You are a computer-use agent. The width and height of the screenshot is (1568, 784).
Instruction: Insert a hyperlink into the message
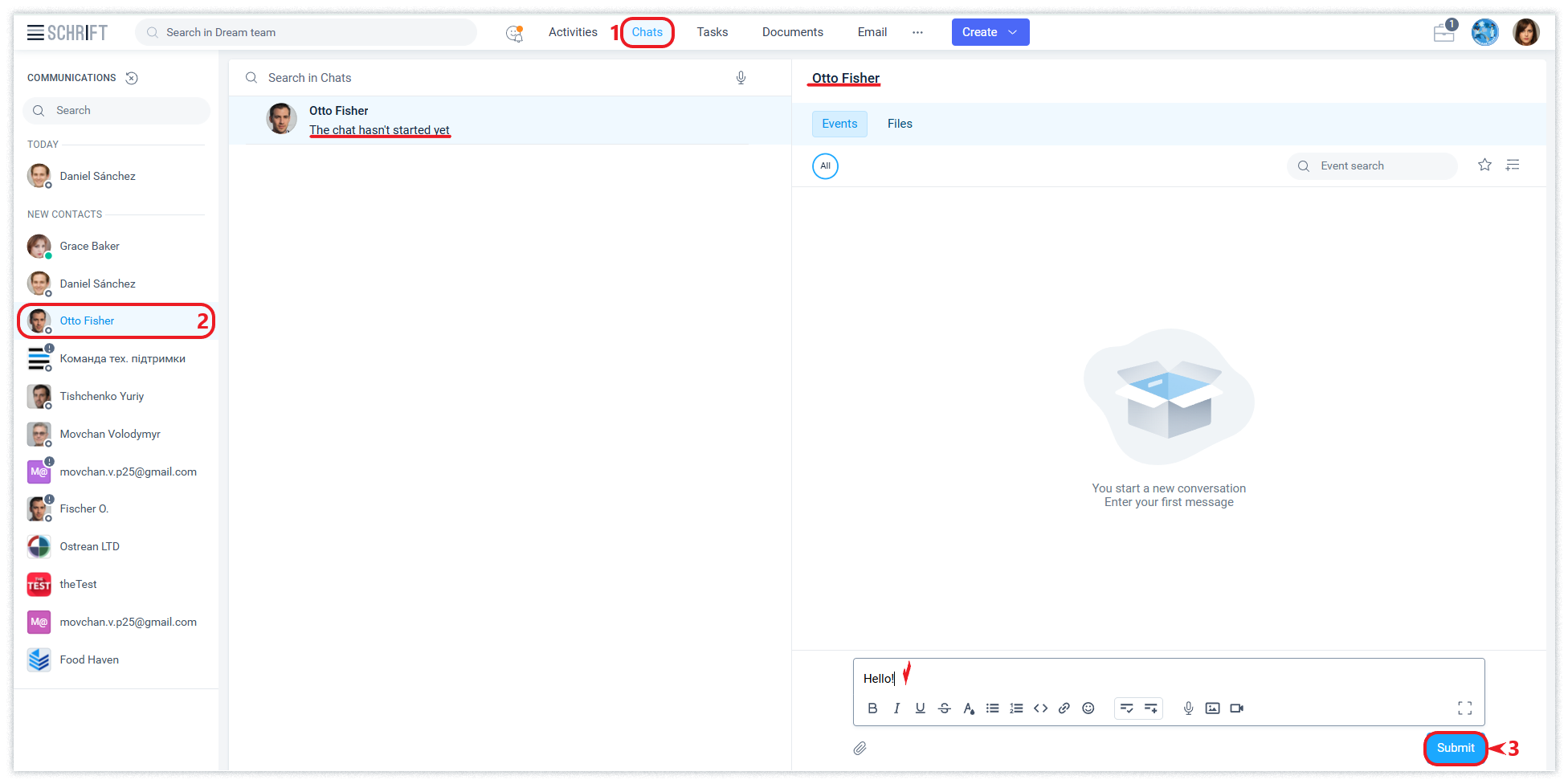(1064, 708)
